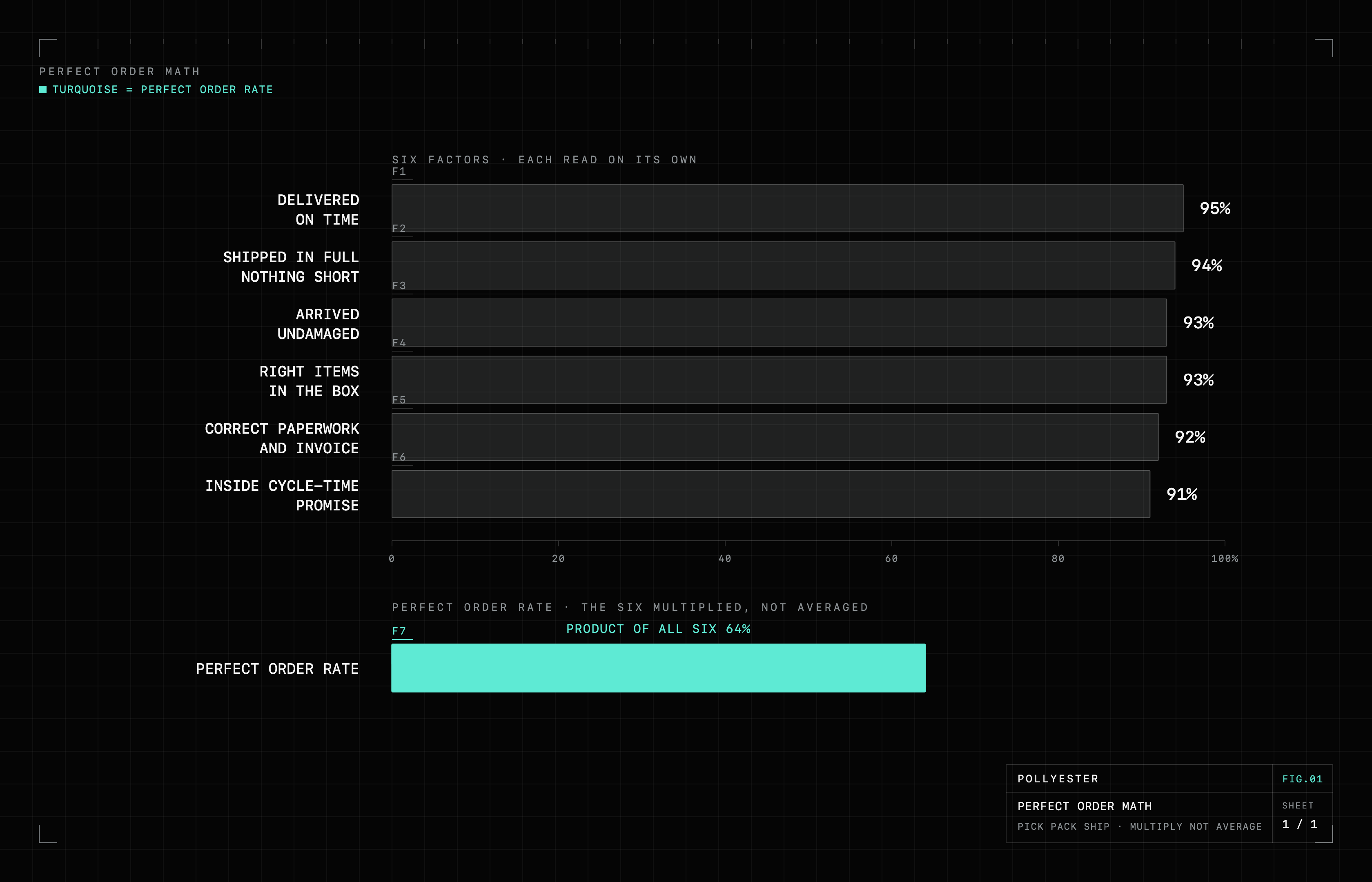1372x882 pixels.
Task: Select the Right Items In The Box bar
Action: click(x=780, y=380)
